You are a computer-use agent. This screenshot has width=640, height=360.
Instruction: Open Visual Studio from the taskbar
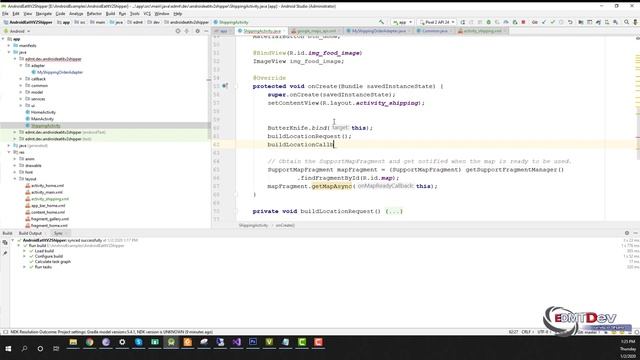236,342
